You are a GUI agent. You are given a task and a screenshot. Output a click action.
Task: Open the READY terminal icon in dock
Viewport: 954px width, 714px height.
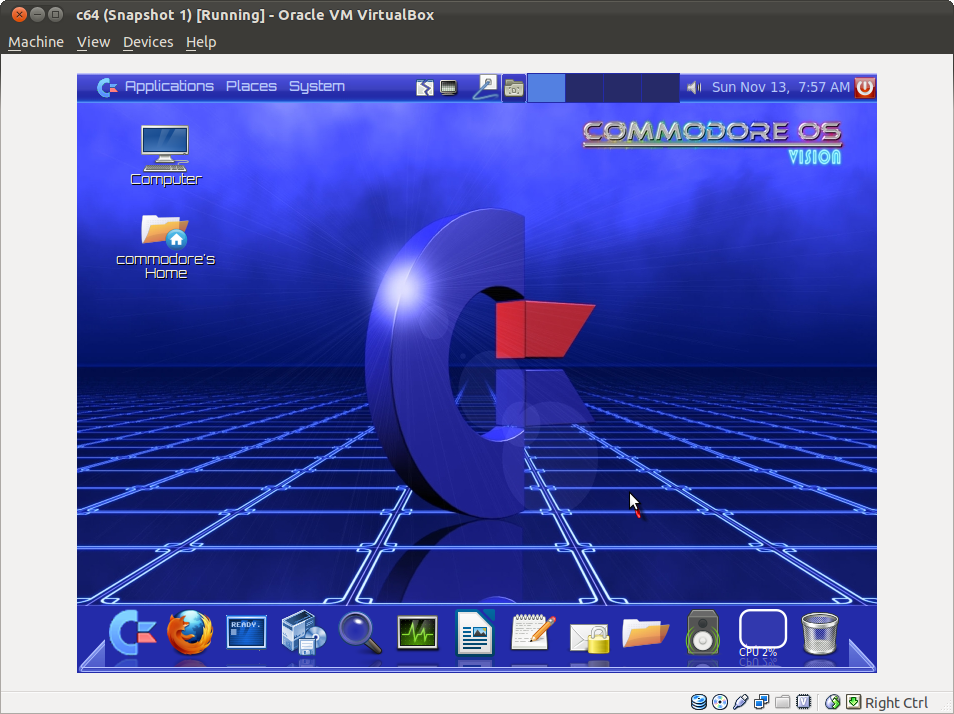(246, 632)
